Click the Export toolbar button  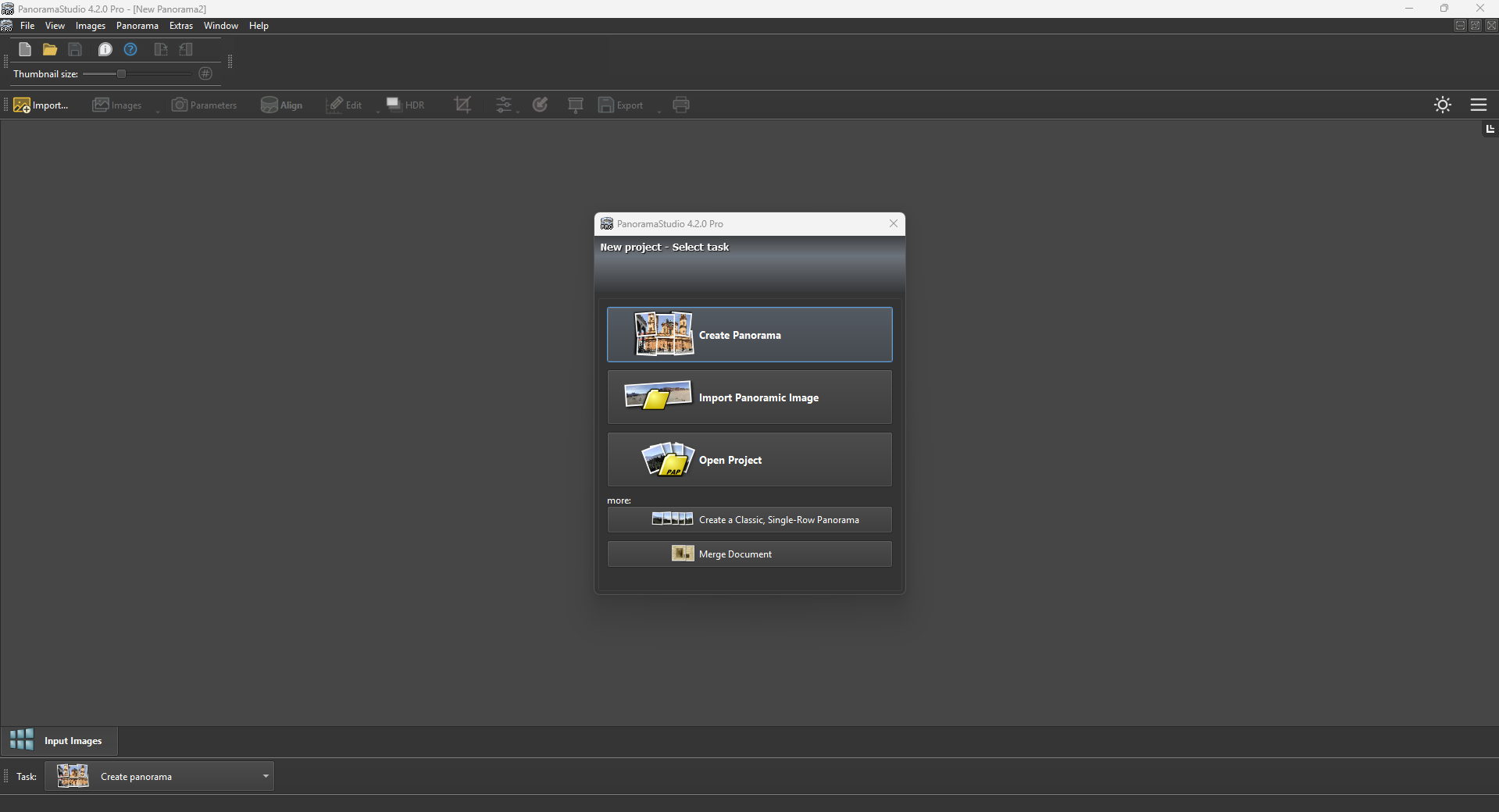[x=621, y=105]
